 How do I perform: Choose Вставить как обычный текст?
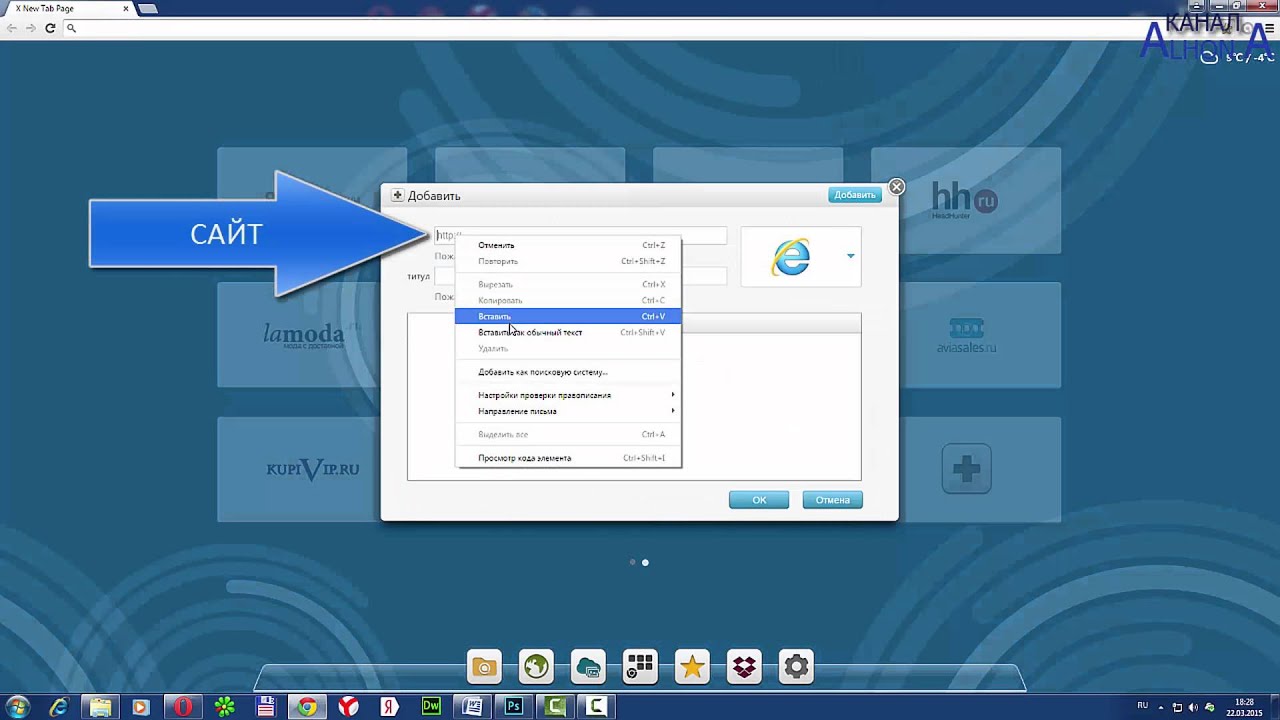click(x=568, y=332)
